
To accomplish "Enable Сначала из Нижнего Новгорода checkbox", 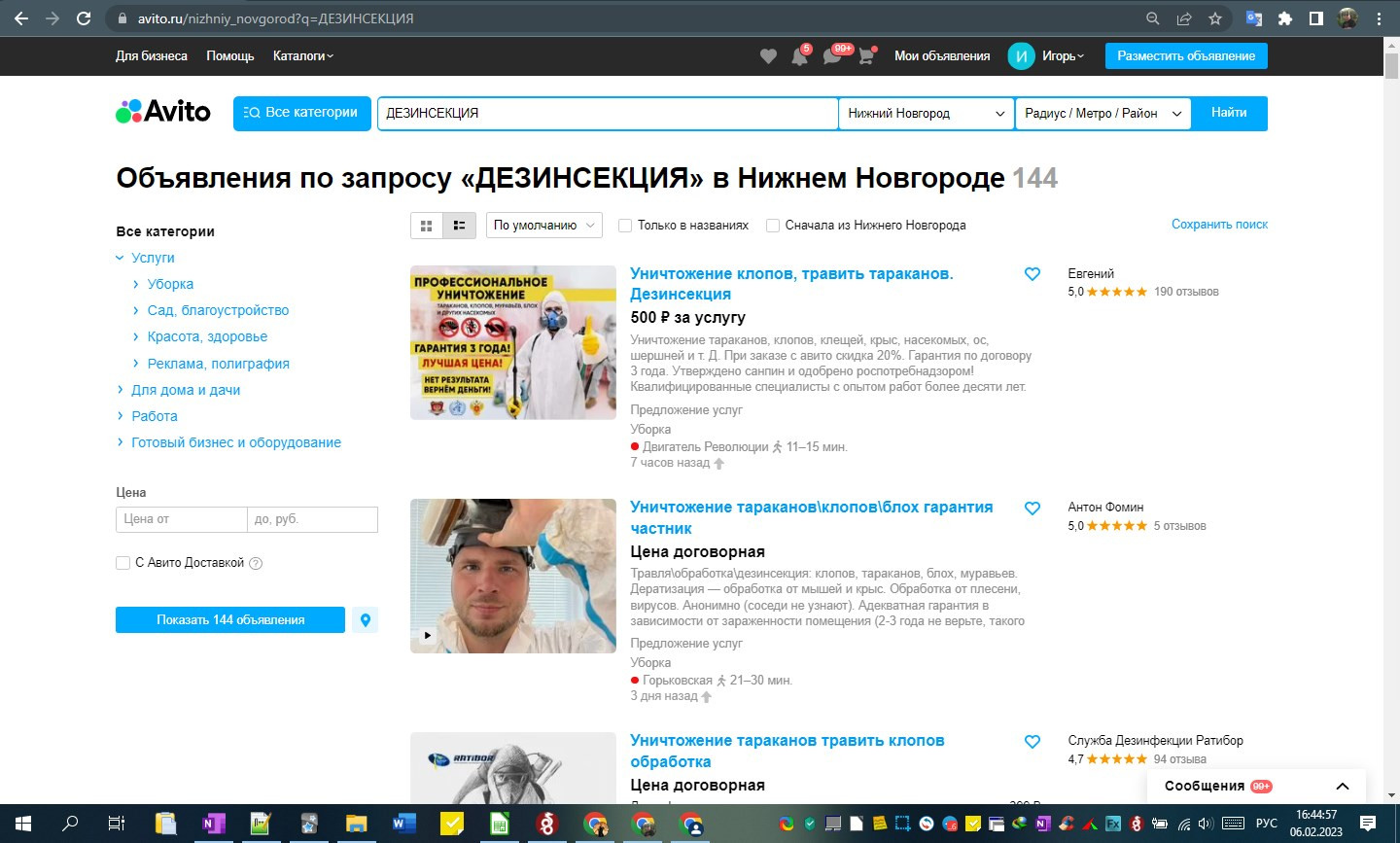I will click(773, 226).
